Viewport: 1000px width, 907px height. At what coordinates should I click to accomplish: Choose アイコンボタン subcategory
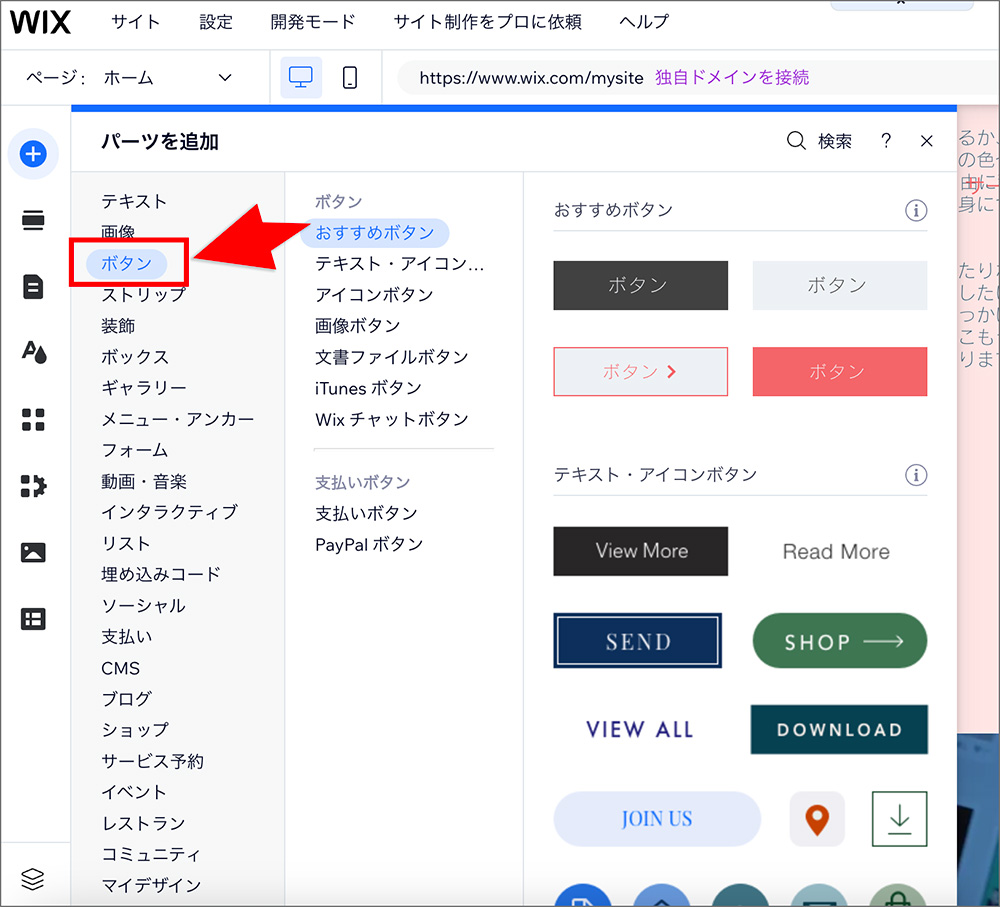(x=374, y=295)
